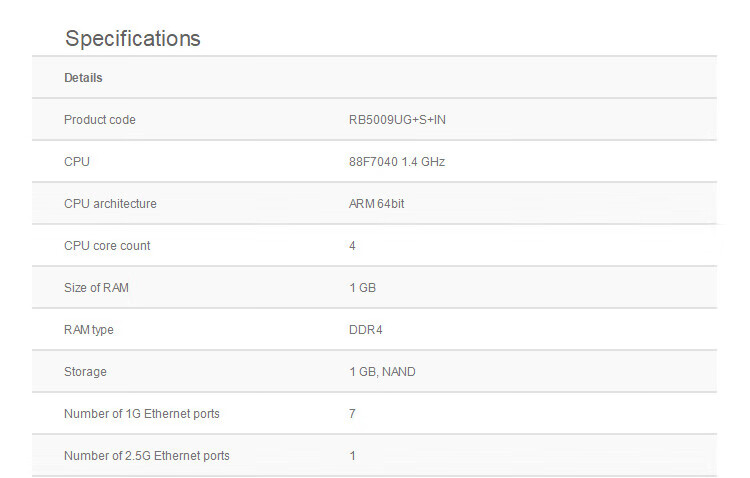Click Number of 2.5G Ethernet ports label

[x=147, y=456]
